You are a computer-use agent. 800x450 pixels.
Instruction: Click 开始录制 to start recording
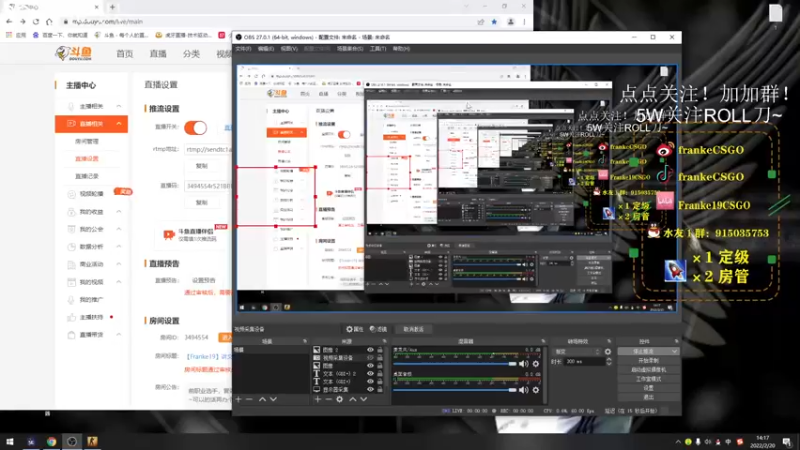648,361
